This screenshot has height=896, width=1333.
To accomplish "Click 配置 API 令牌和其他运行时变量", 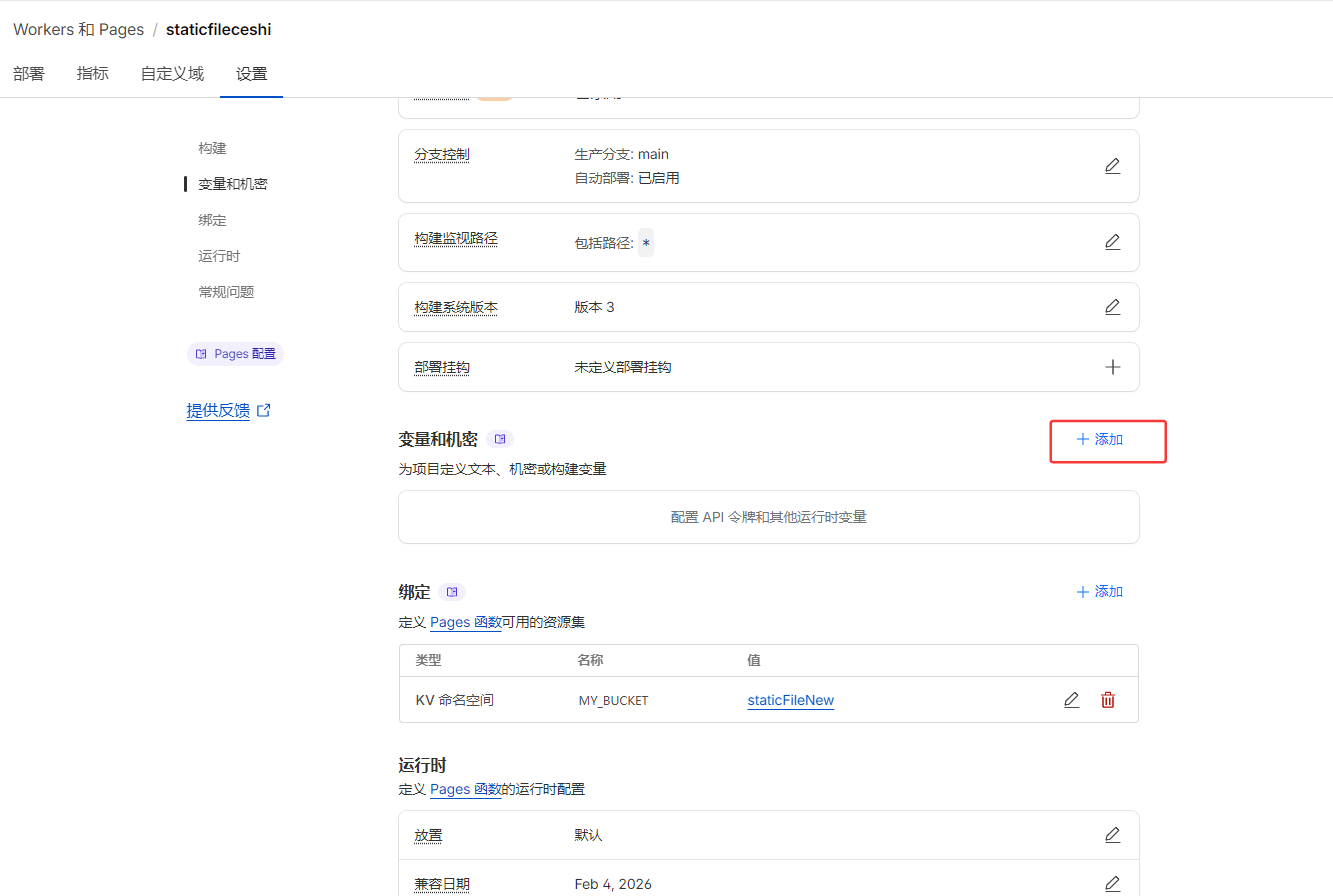I will coord(768,517).
